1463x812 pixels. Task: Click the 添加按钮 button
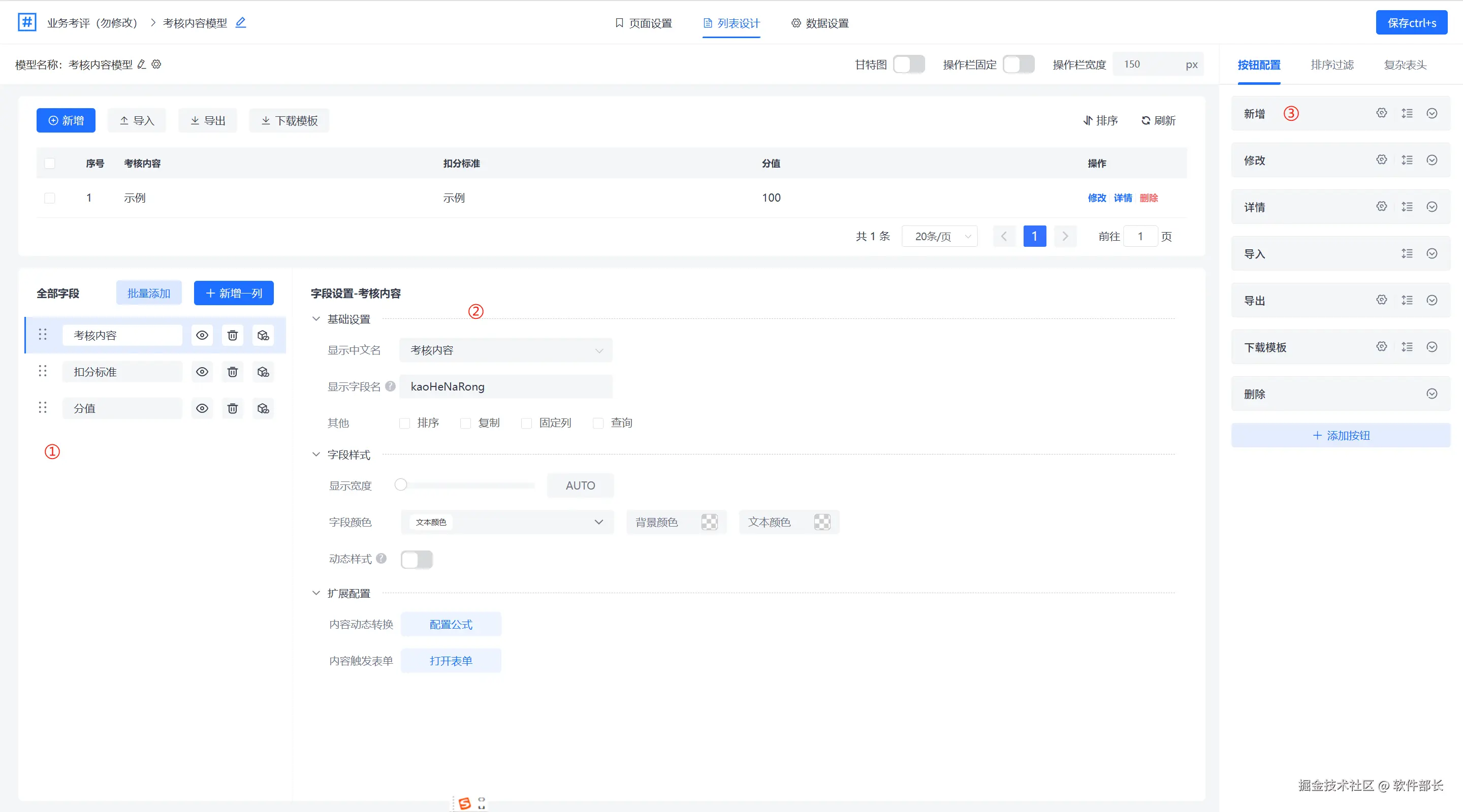[x=1341, y=436]
